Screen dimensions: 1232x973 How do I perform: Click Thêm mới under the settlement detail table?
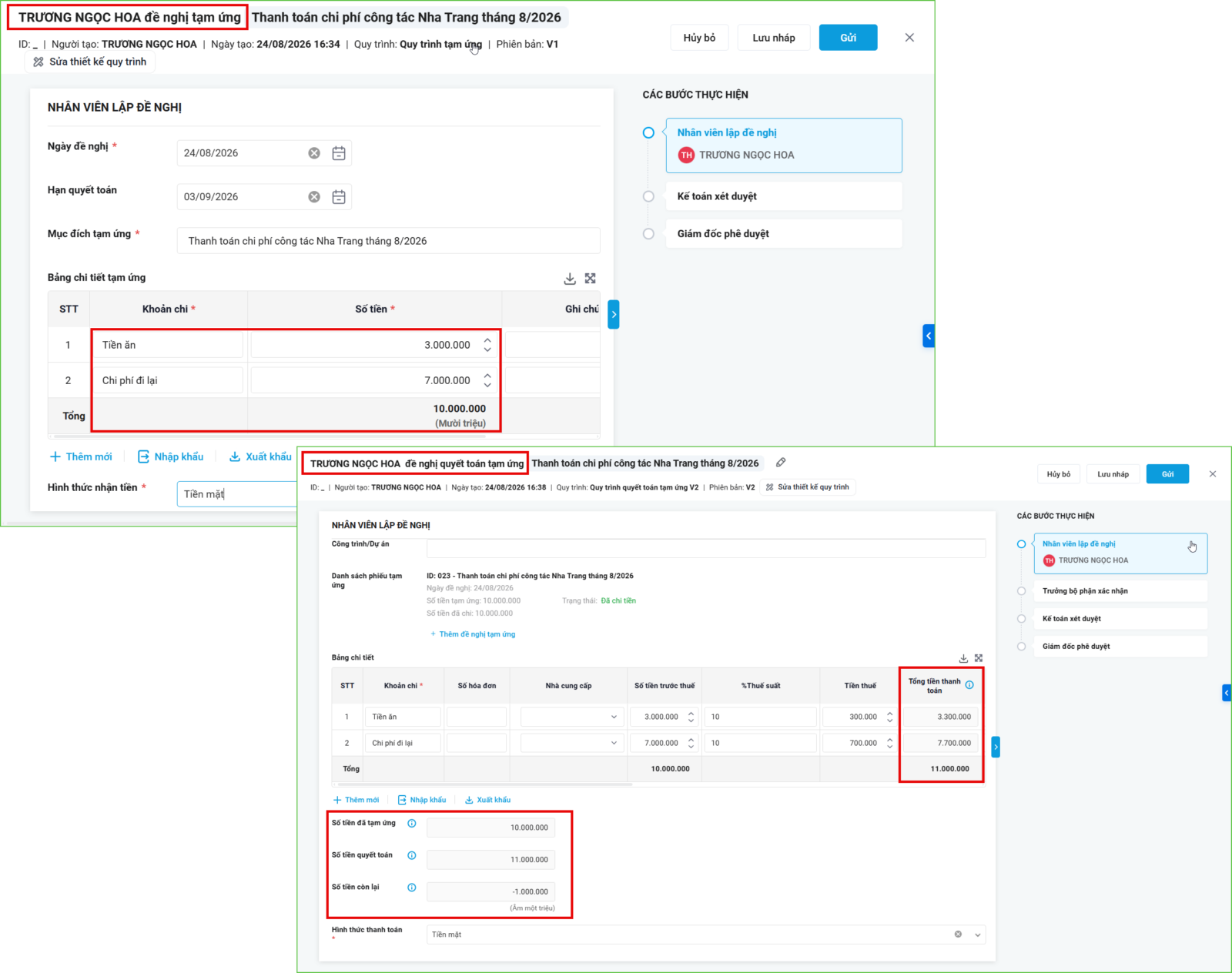356,800
